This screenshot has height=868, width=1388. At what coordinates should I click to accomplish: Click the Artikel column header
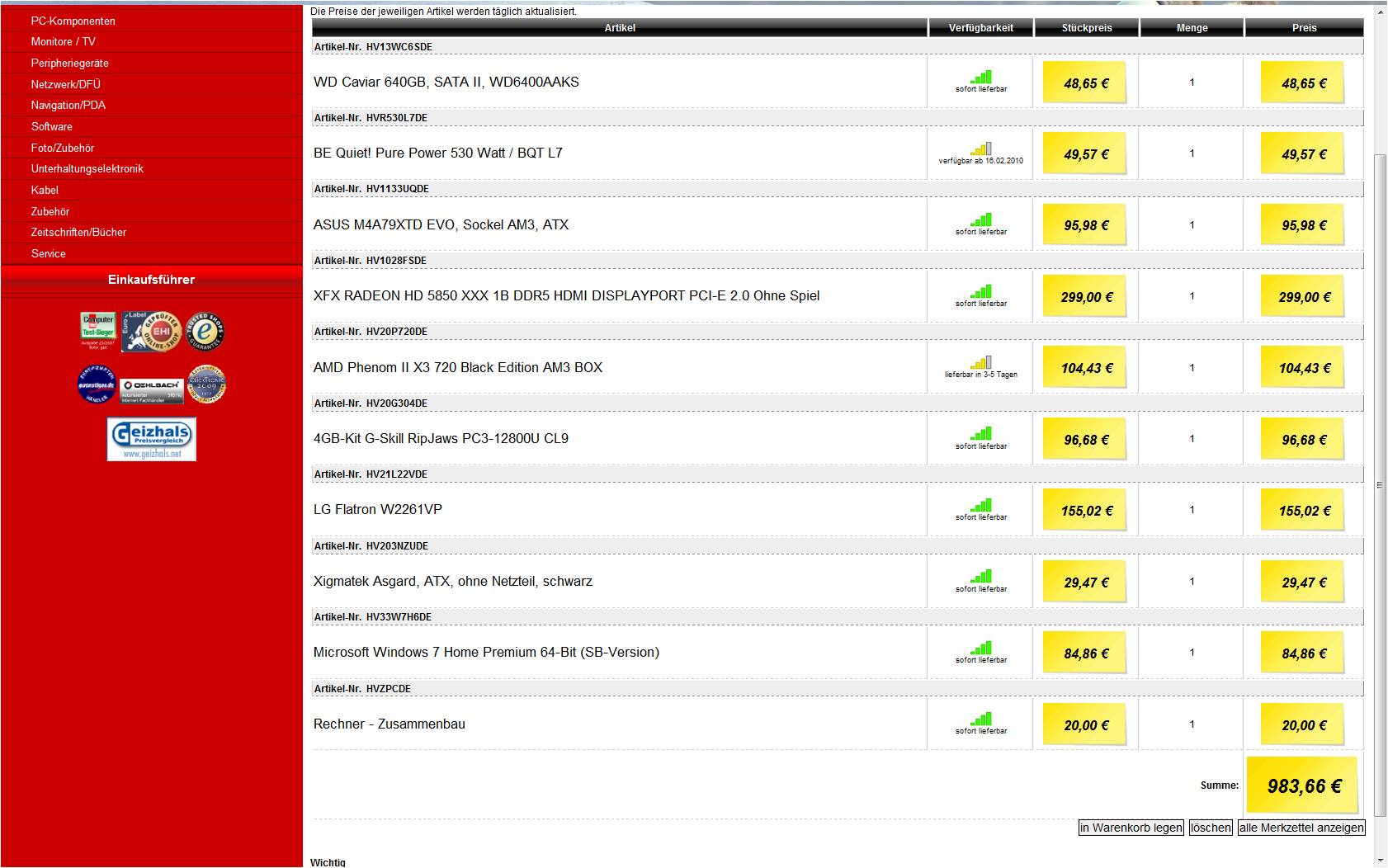point(620,28)
